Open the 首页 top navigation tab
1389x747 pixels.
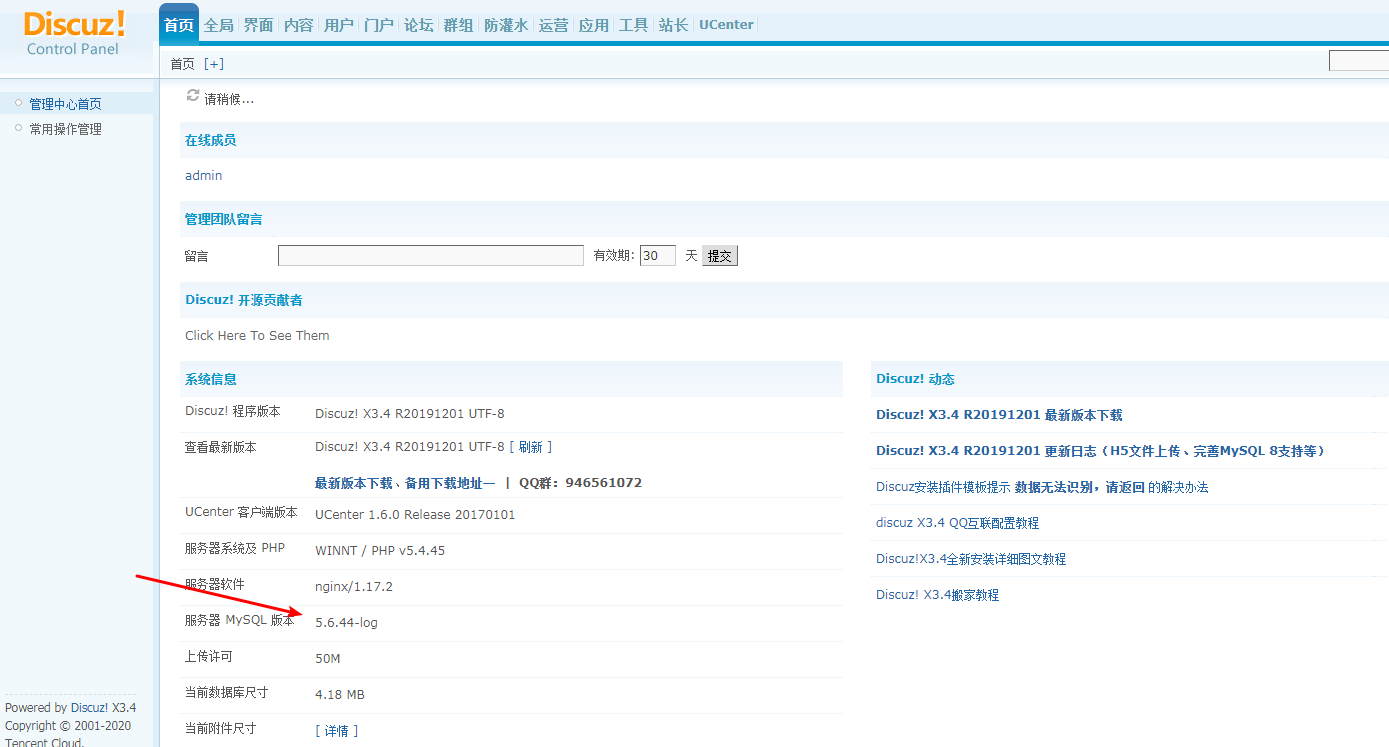pyautogui.click(x=179, y=25)
